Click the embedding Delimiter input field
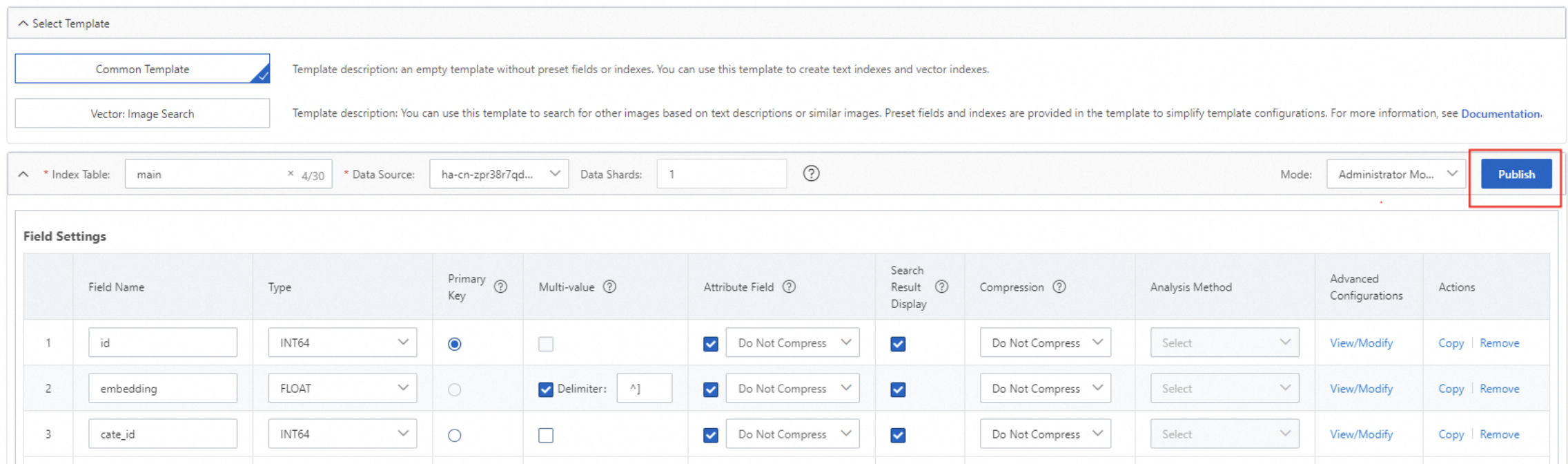The height and width of the screenshot is (464, 1568). pos(644,389)
